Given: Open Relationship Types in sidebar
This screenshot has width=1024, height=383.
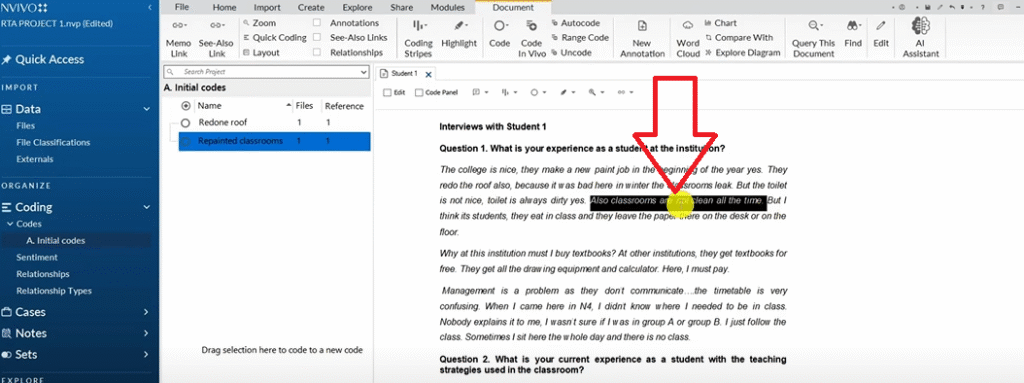Looking at the screenshot, I should (54, 291).
